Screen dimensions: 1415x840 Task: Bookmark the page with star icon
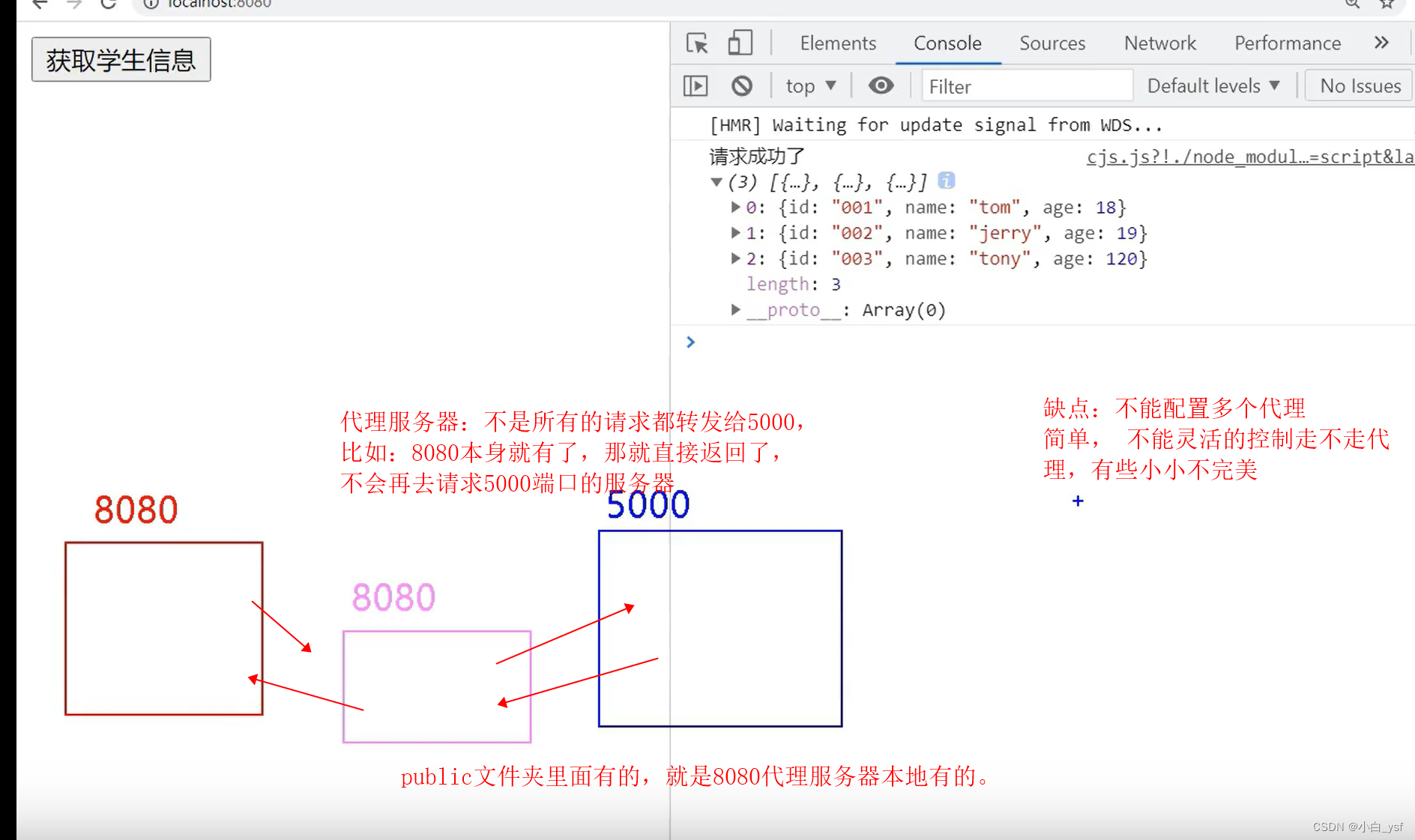pyautogui.click(x=1387, y=4)
